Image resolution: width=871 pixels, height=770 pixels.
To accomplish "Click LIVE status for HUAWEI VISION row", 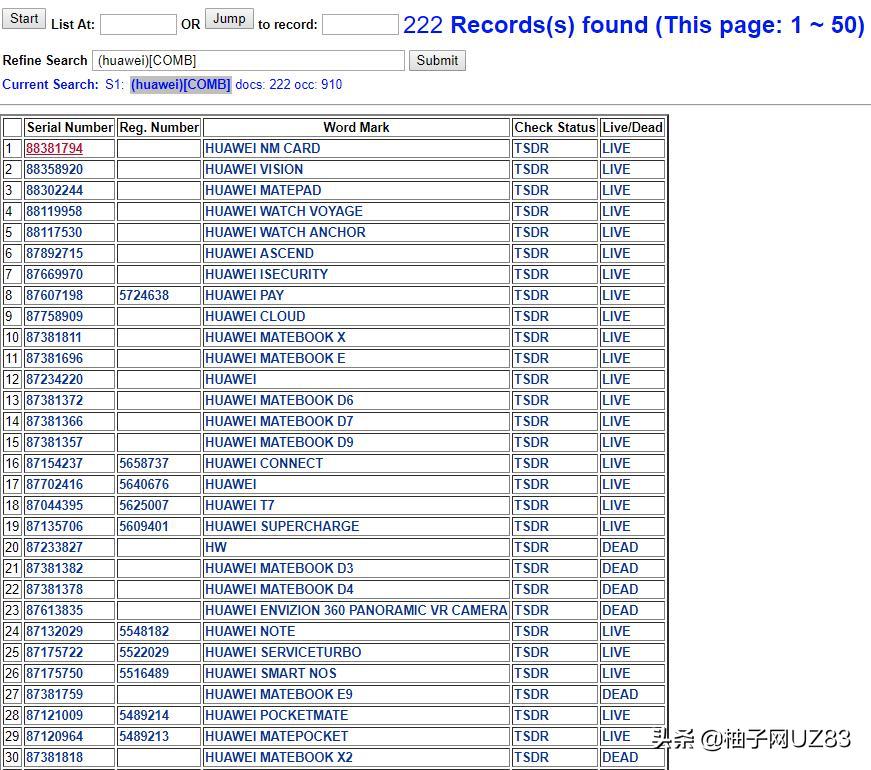I will click(616, 169).
